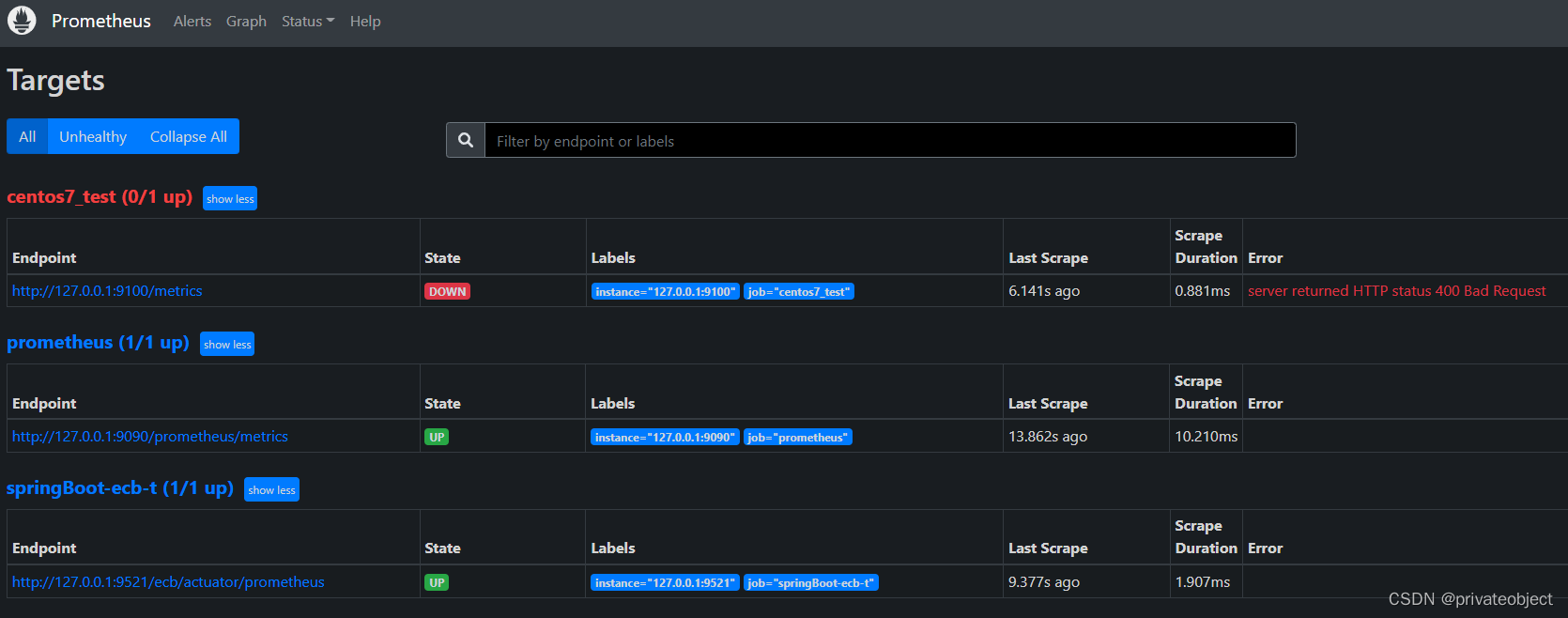Click the Collapse All button
The height and width of the screenshot is (618, 1568).
pos(189,136)
